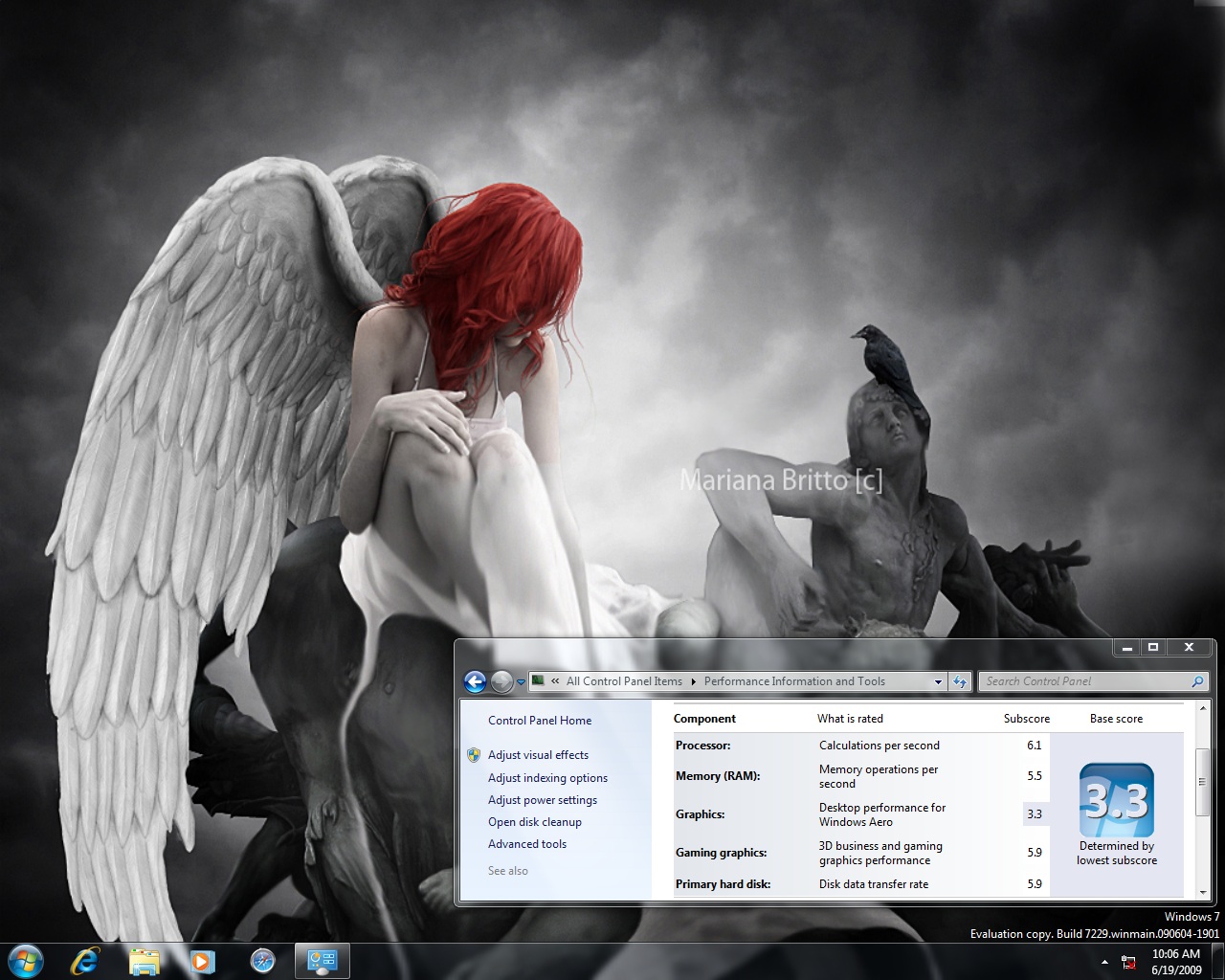The image size is (1225, 980).
Task: Click the See also heading
Action: [x=507, y=871]
